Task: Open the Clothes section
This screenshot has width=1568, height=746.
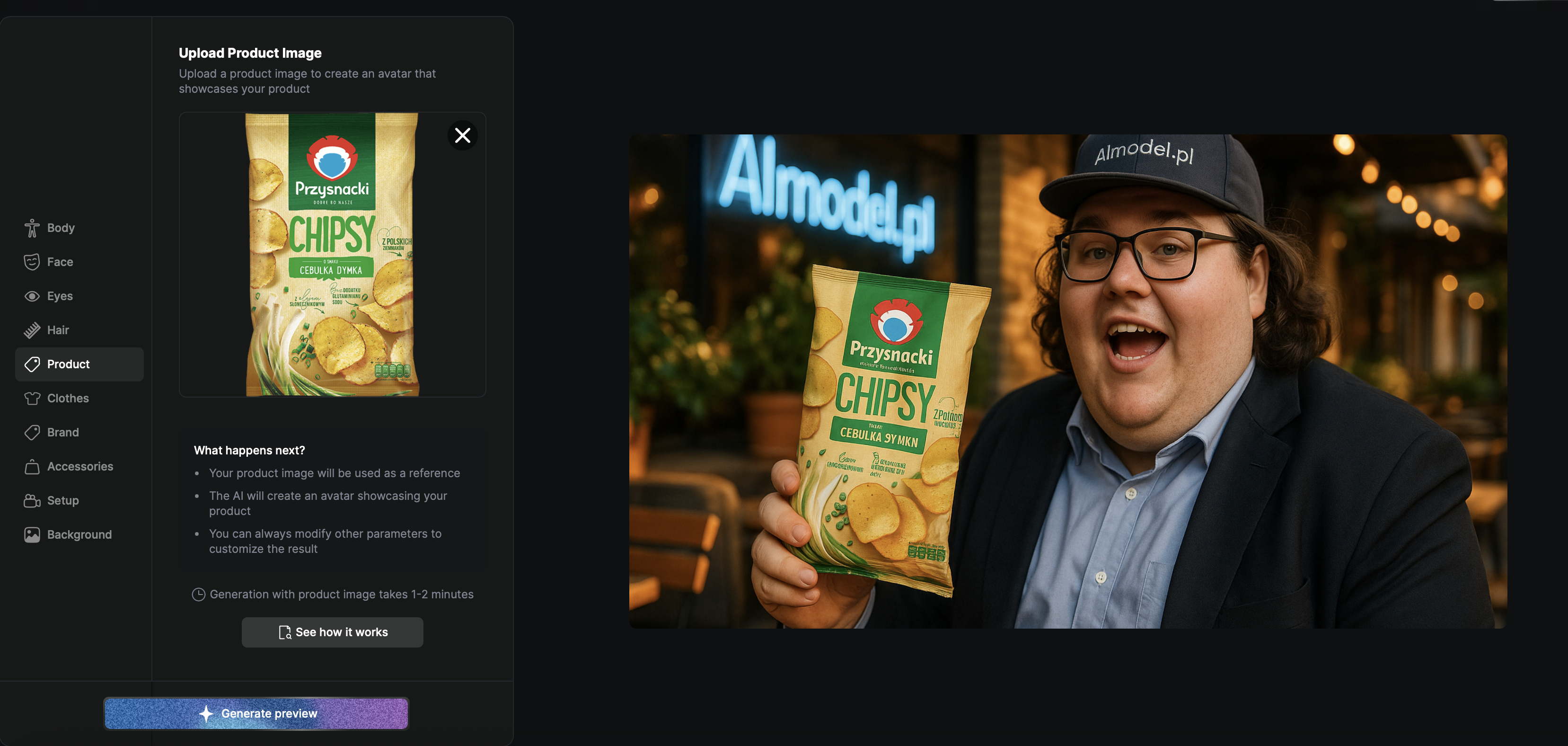Action: [x=79, y=398]
